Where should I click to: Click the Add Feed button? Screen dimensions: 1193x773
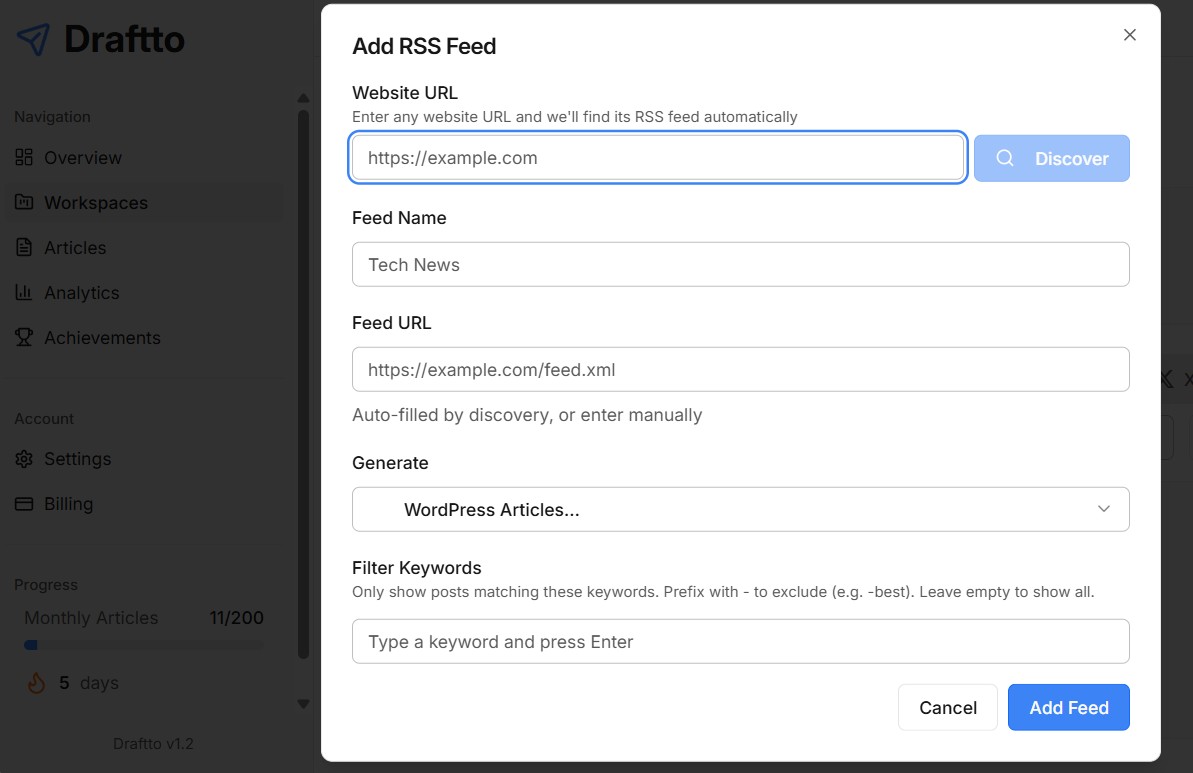[x=1068, y=708]
